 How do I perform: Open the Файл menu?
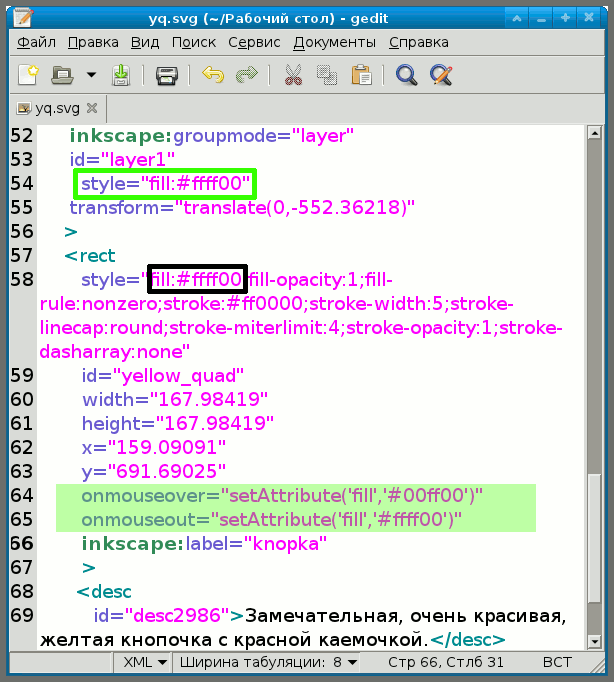coord(37,42)
